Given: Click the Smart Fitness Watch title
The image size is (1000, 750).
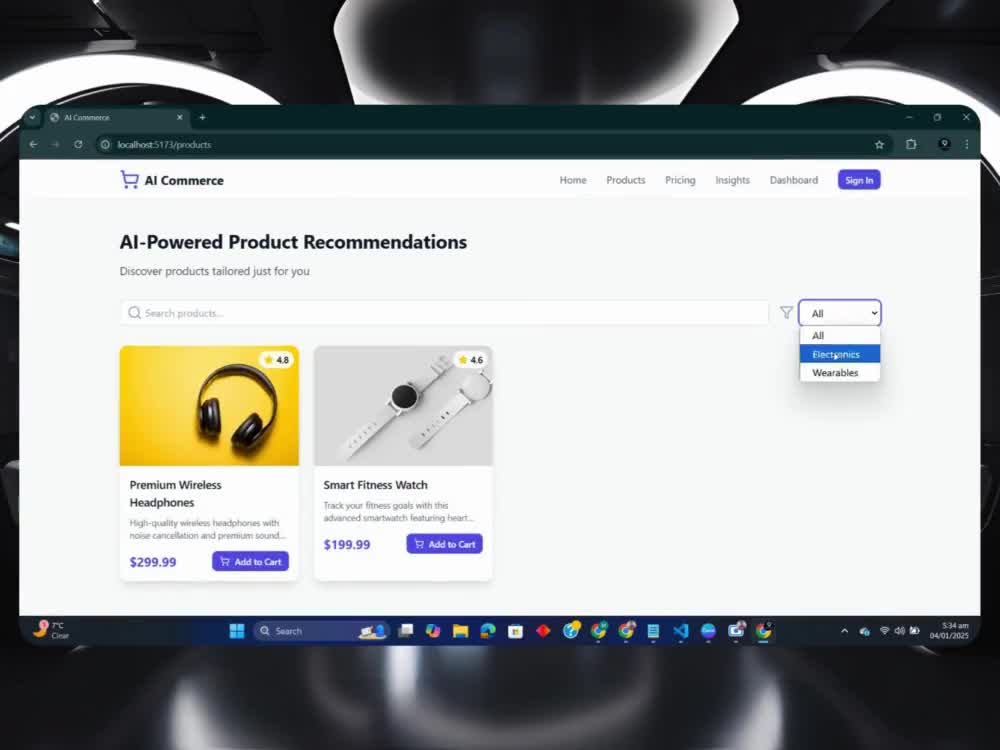Looking at the screenshot, I should click(375, 485).
